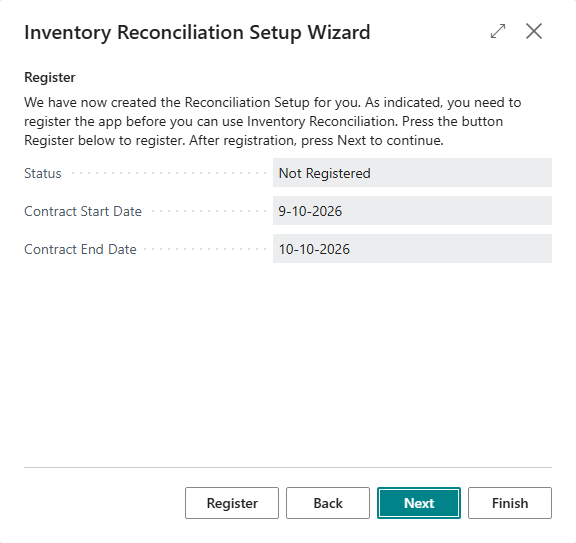Go Back to the previous wizard step
Image resolution: width=576 pixels, height=543 pixels.
coord(328,503)
